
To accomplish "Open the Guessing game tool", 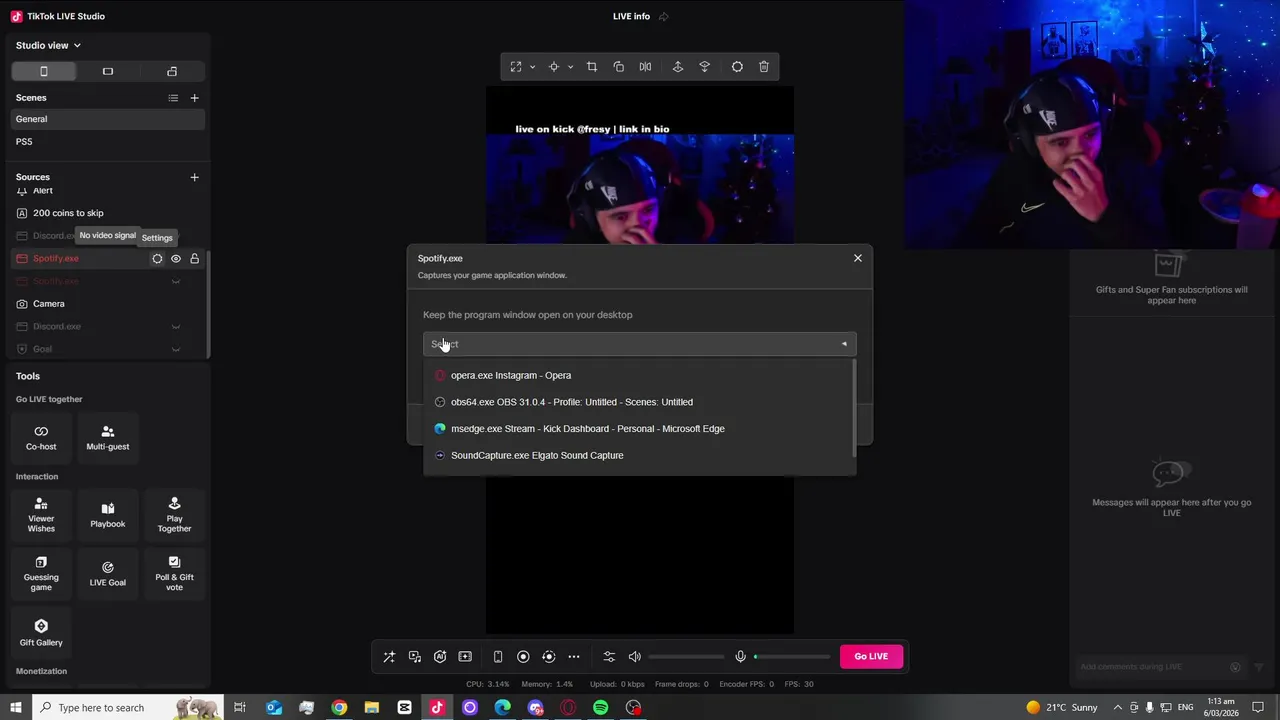I will point(41,574).
